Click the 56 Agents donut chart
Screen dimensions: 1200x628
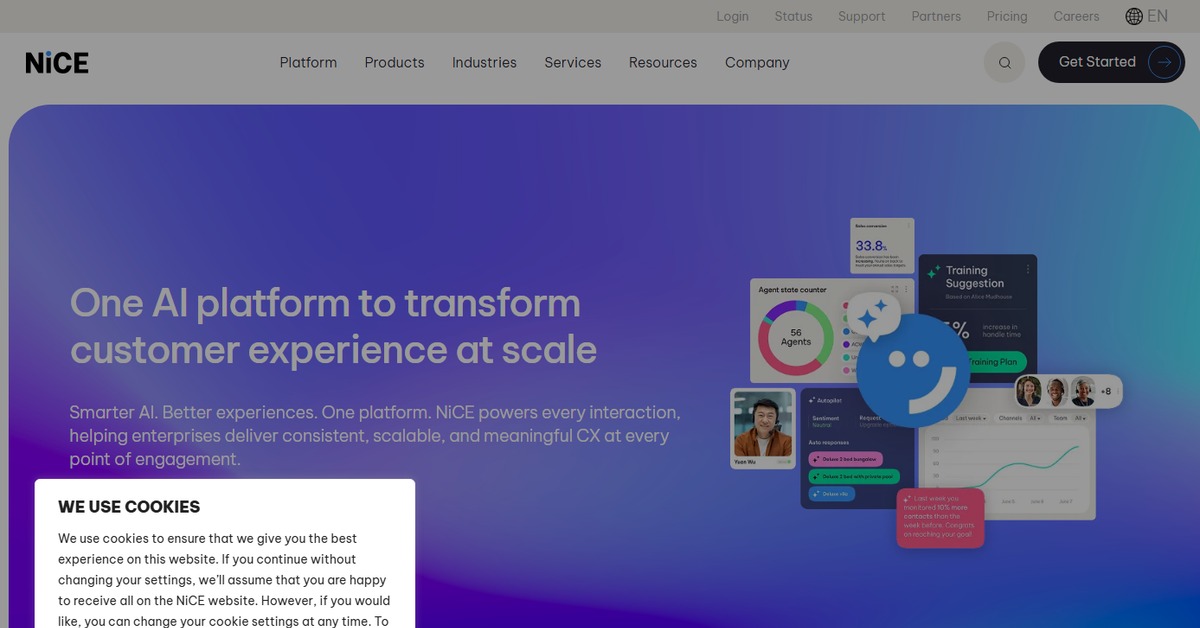(795, 337)
